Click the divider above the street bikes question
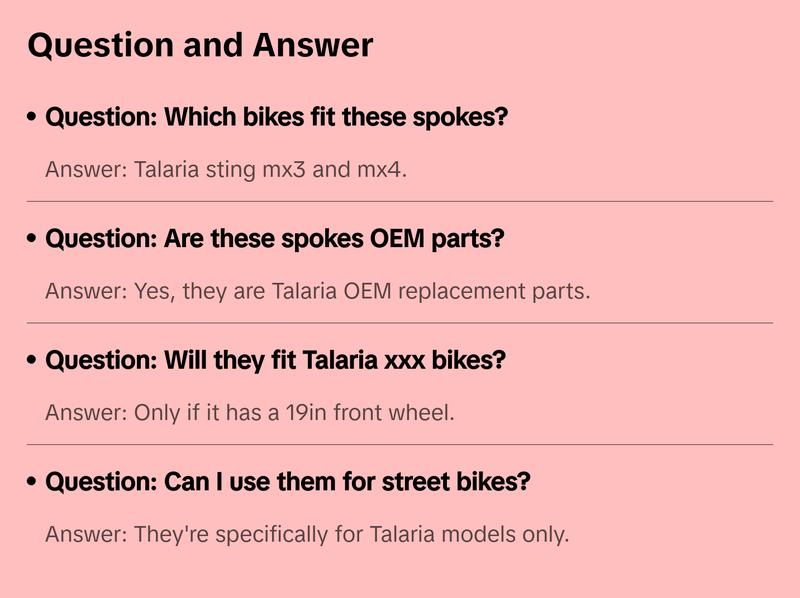This screenshot has width=800, height=598. point(400,444)
